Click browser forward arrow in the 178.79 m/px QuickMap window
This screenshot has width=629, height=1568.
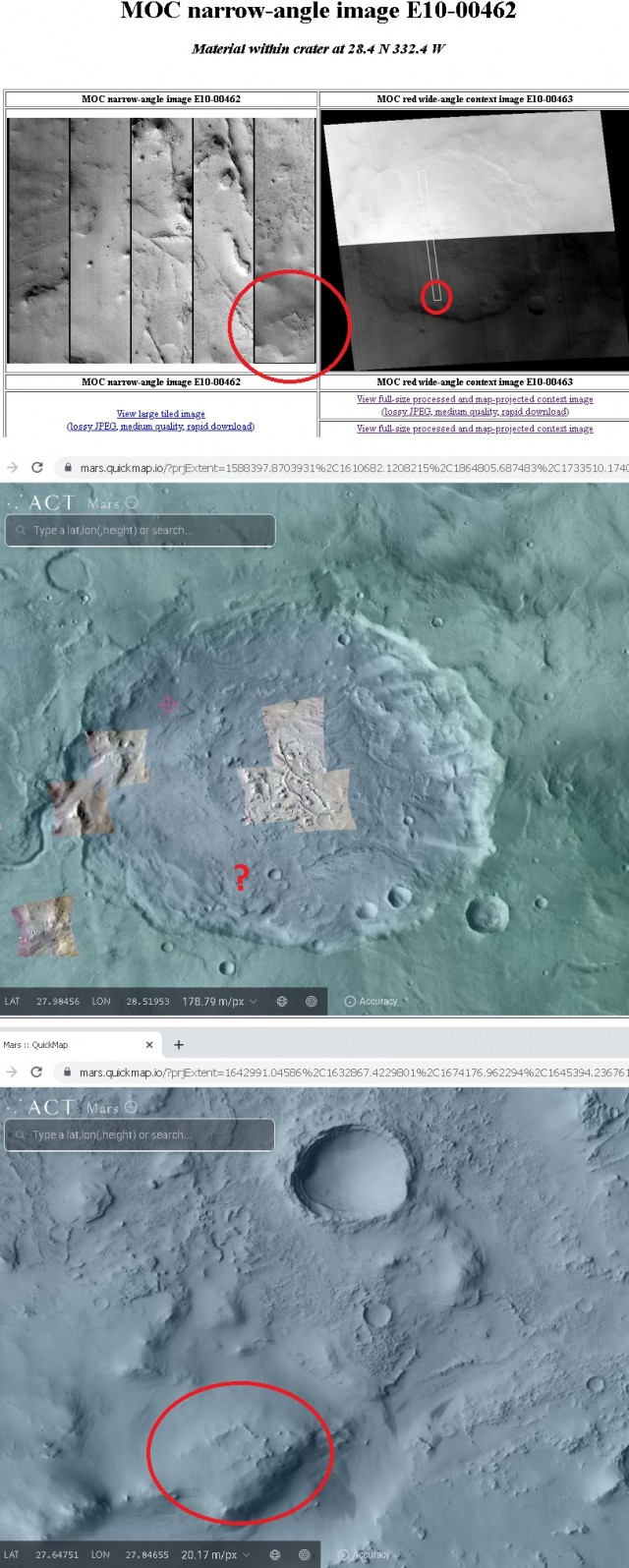[x=12, y=468]
